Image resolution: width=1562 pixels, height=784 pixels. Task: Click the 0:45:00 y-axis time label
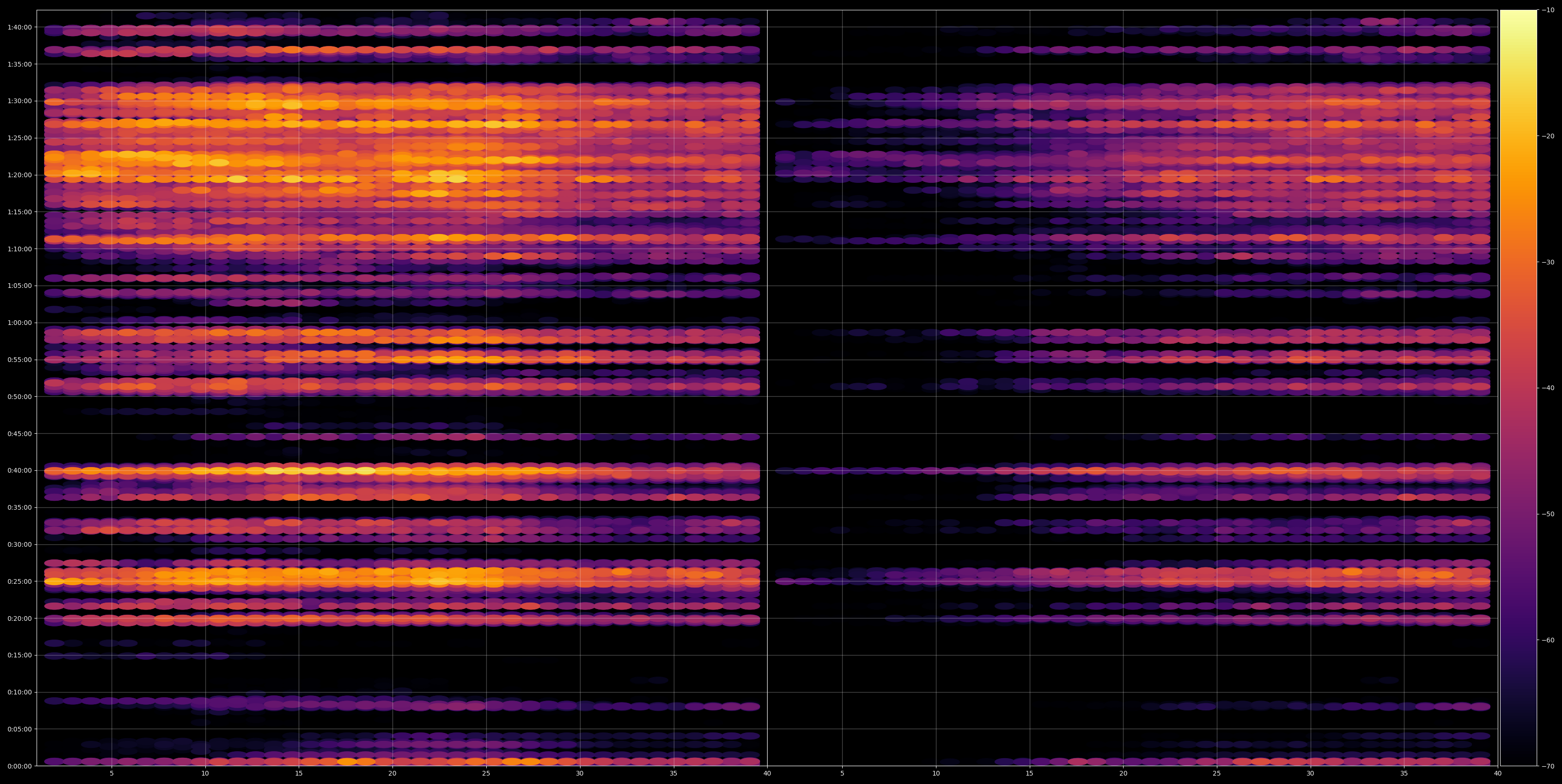(19, 434)
